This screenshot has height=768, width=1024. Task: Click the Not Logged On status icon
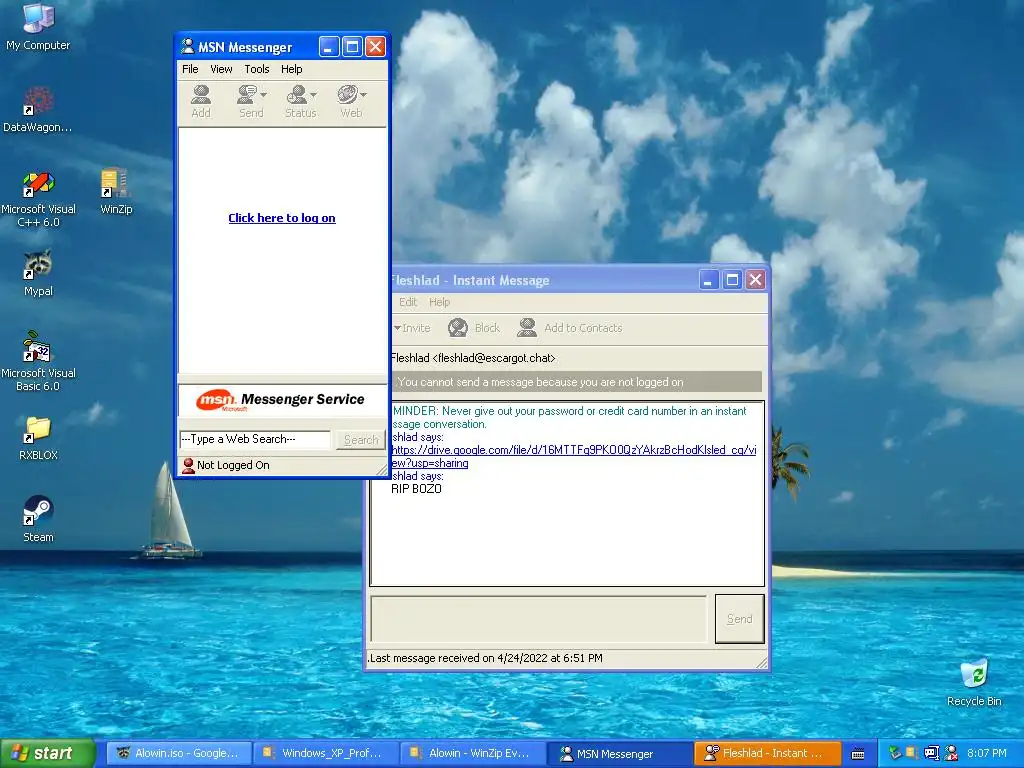tap(188, 465)
